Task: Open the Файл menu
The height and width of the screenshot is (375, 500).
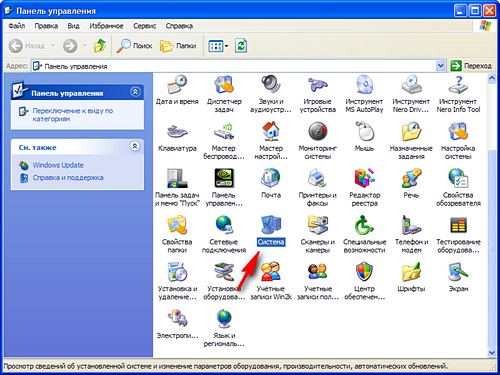Action: point(17,26)
